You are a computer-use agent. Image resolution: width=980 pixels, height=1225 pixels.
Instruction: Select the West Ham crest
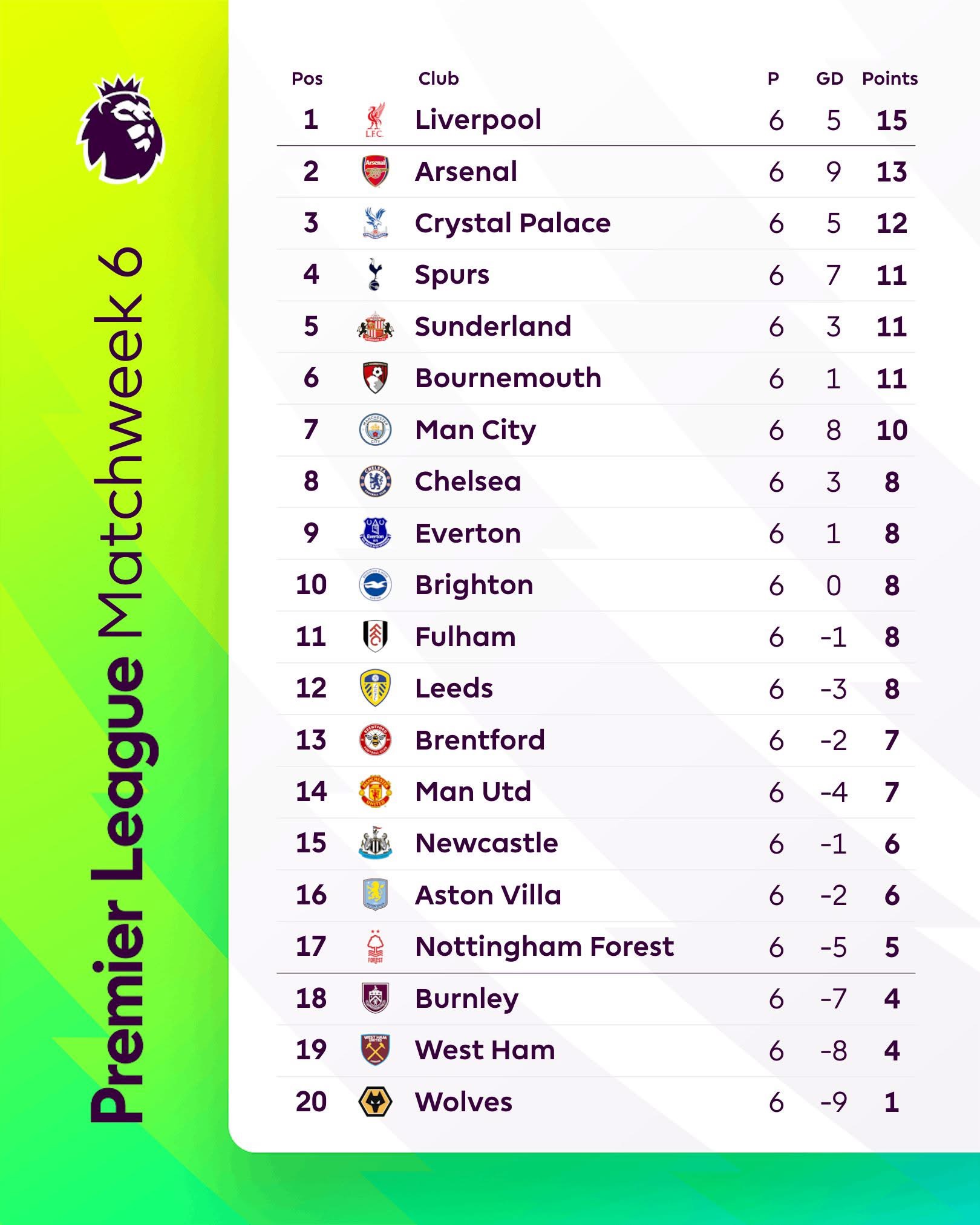pos(375,1050)
